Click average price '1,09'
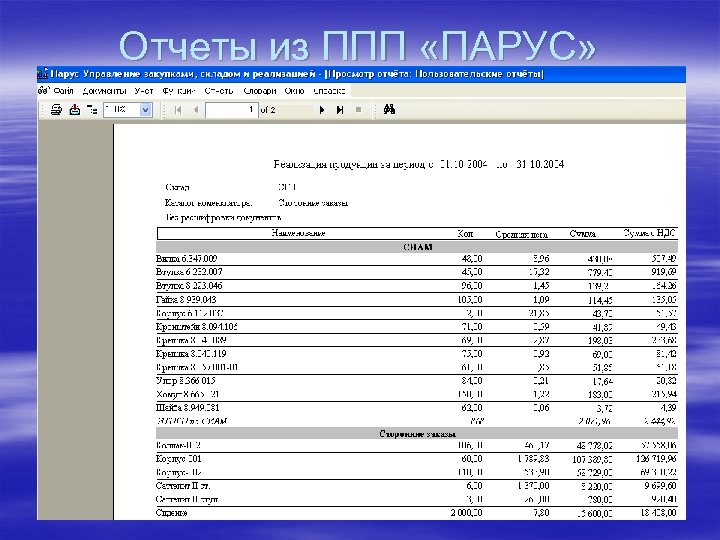This screenshot has width=720, height=540. click(541, 299)
